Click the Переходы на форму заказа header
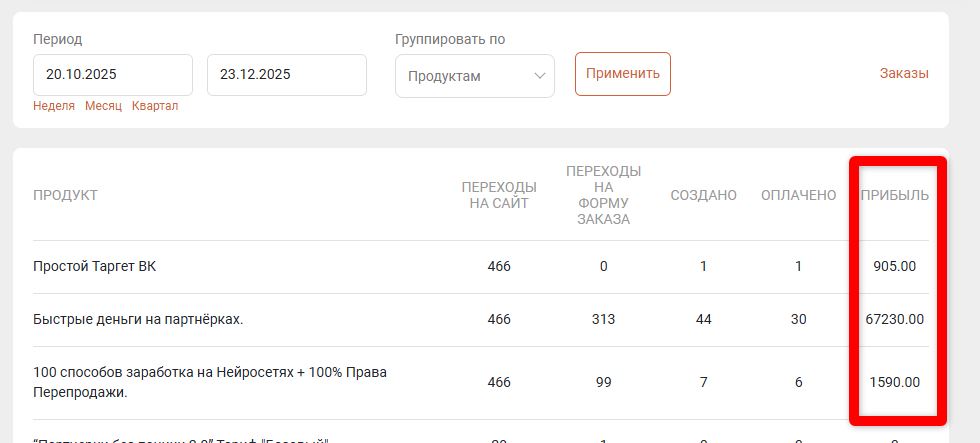The width and height of the screenshot is (980, 443). click(x=603, y=195)
